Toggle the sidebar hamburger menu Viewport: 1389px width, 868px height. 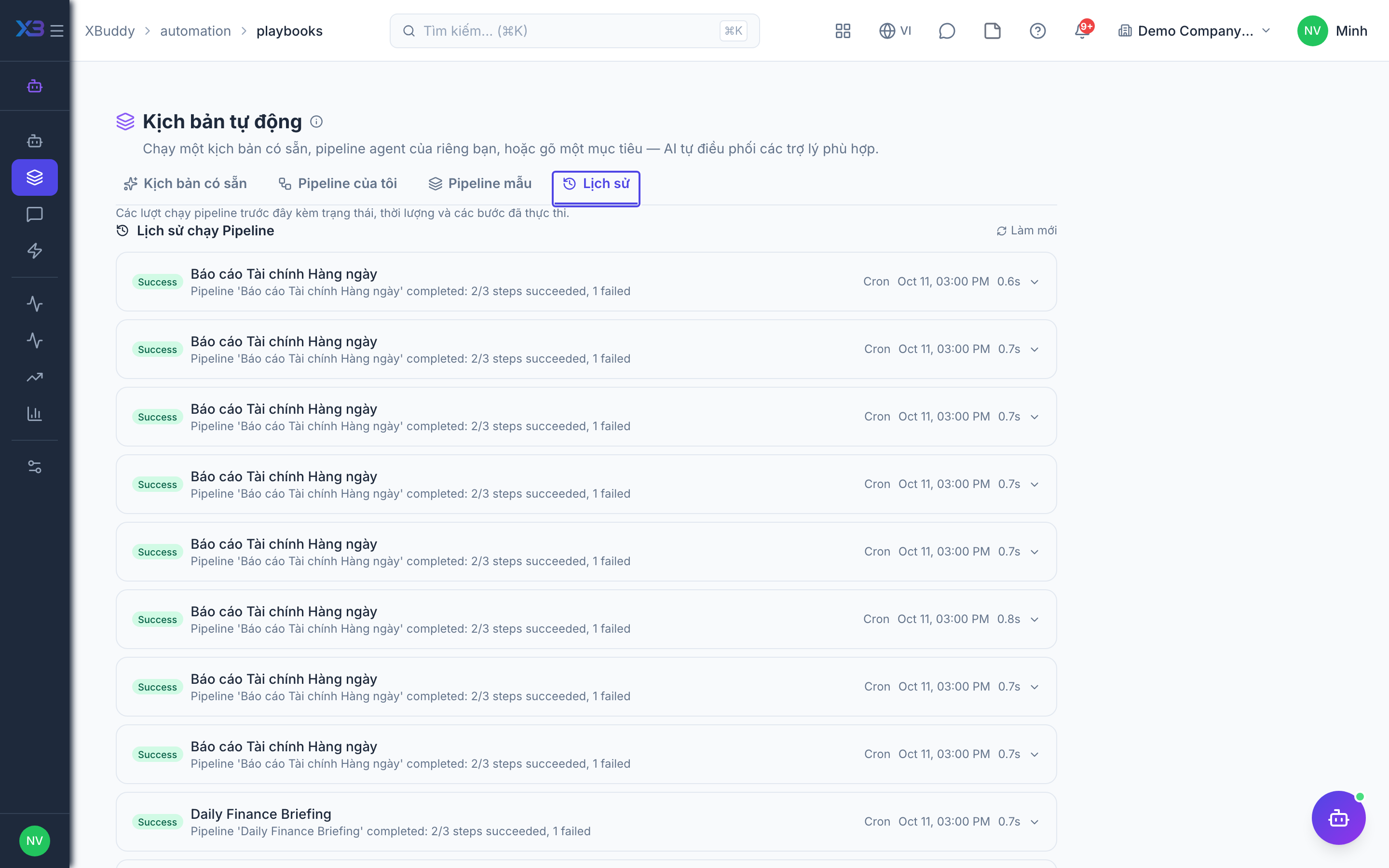point(57,30)
